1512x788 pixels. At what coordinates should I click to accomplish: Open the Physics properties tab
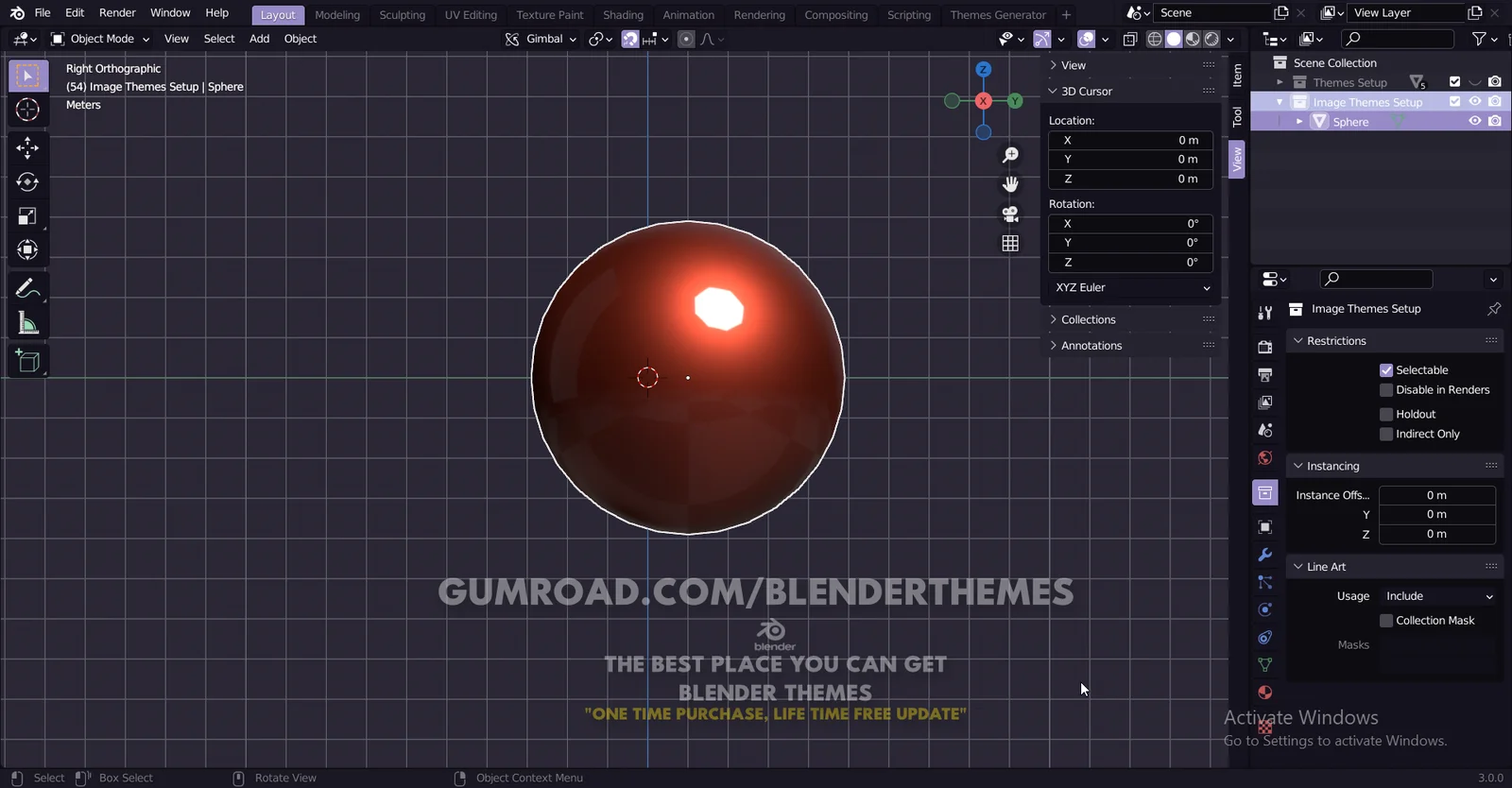click(1265, 609)
